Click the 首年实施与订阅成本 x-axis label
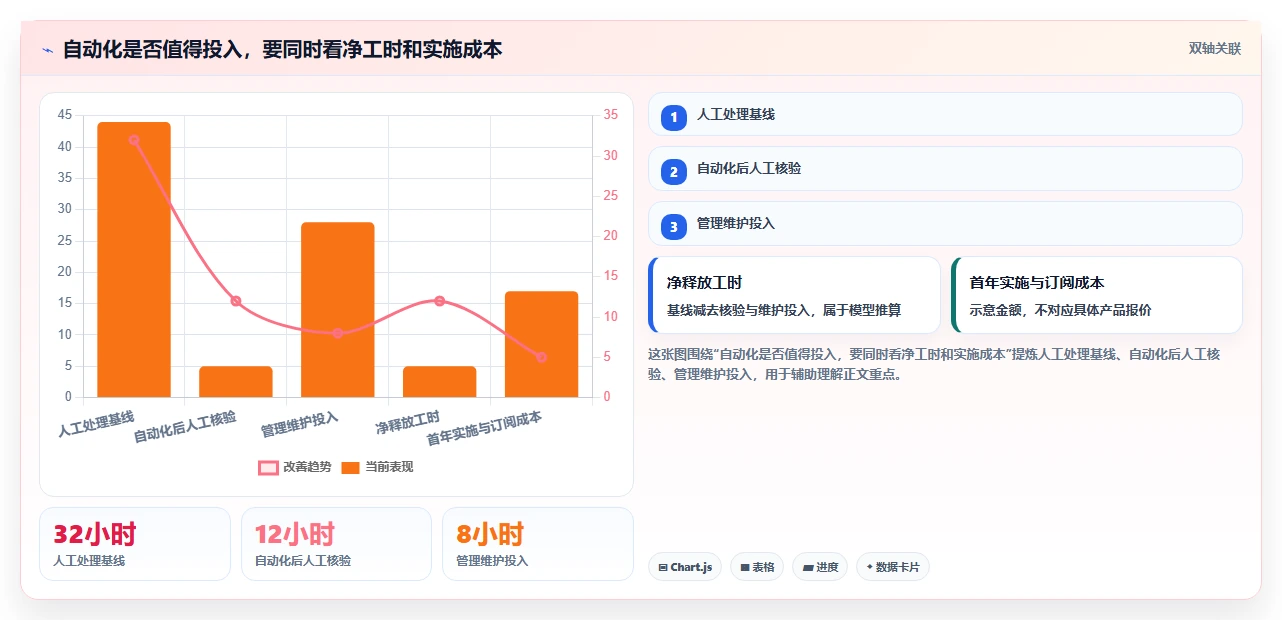Screen dimensions: 1282x620 pyautogui.click(x=484, y=429)
